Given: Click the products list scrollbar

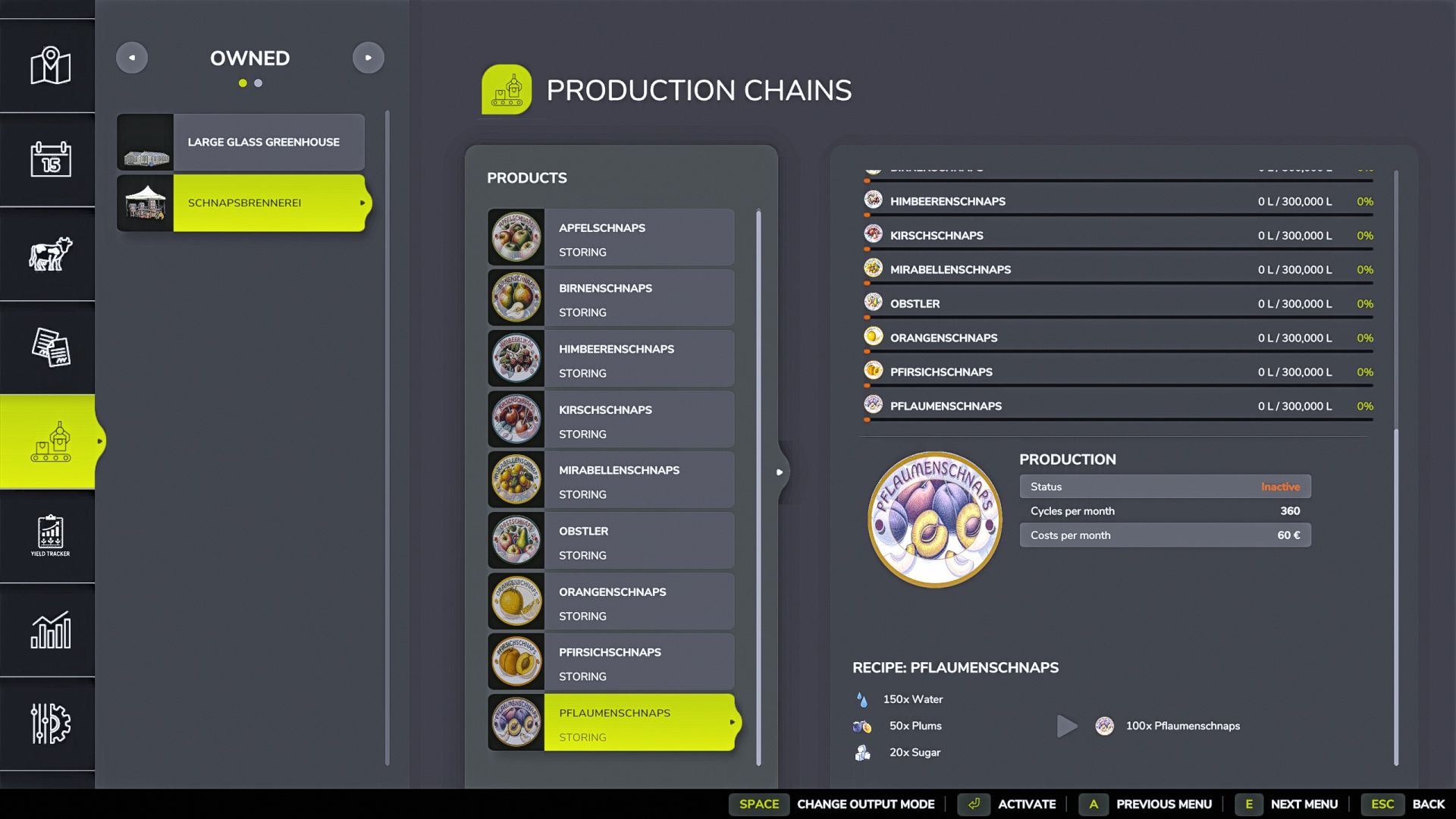Looking at the screenshot, I should 758,485.
